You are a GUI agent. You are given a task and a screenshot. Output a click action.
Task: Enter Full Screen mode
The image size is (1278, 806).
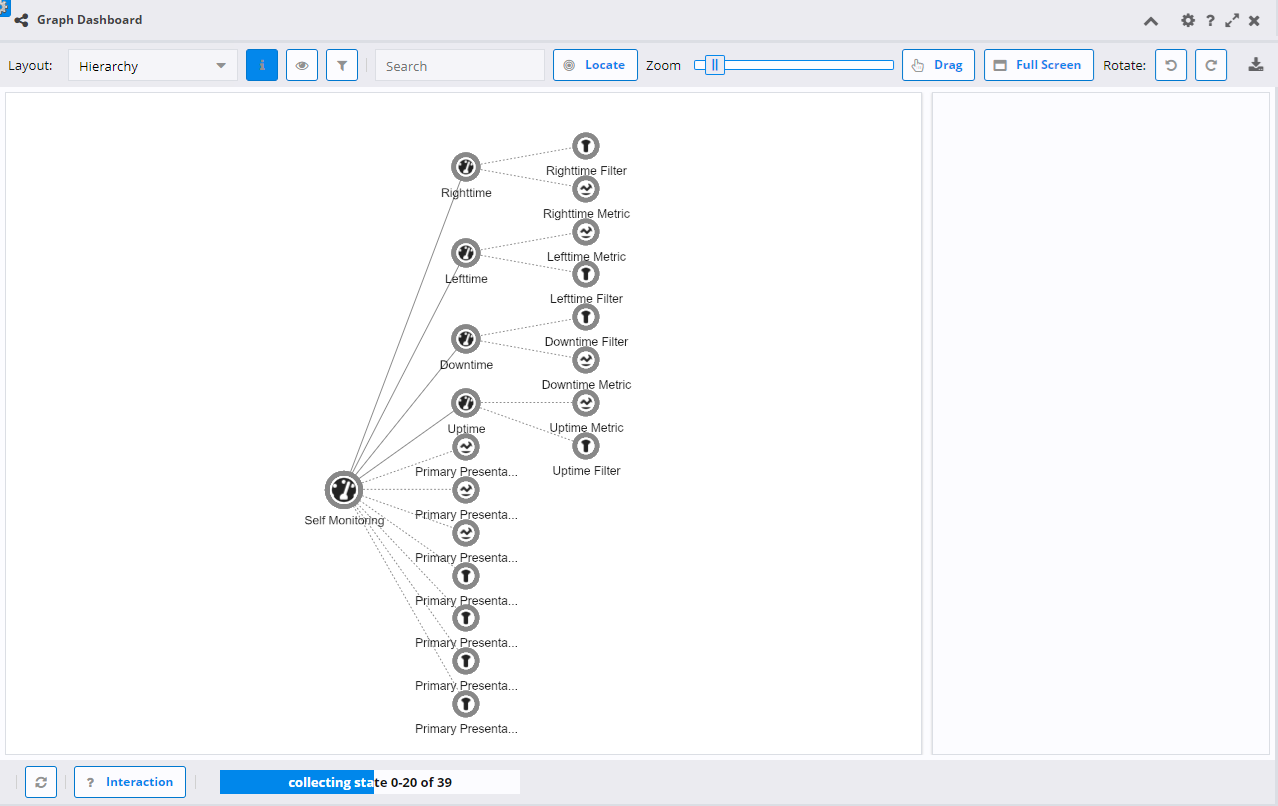click(x=1038, y=64)
